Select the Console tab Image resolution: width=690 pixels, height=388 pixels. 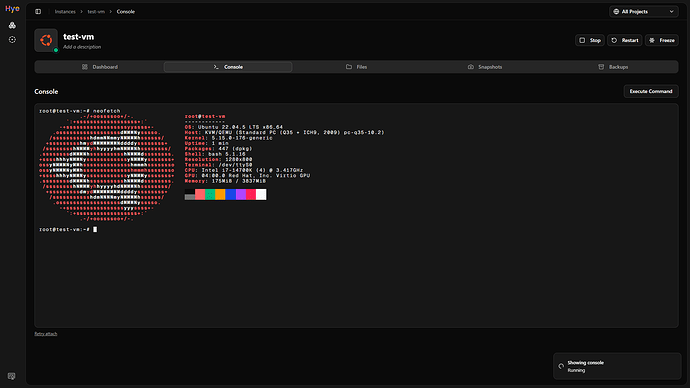[228, 67]
